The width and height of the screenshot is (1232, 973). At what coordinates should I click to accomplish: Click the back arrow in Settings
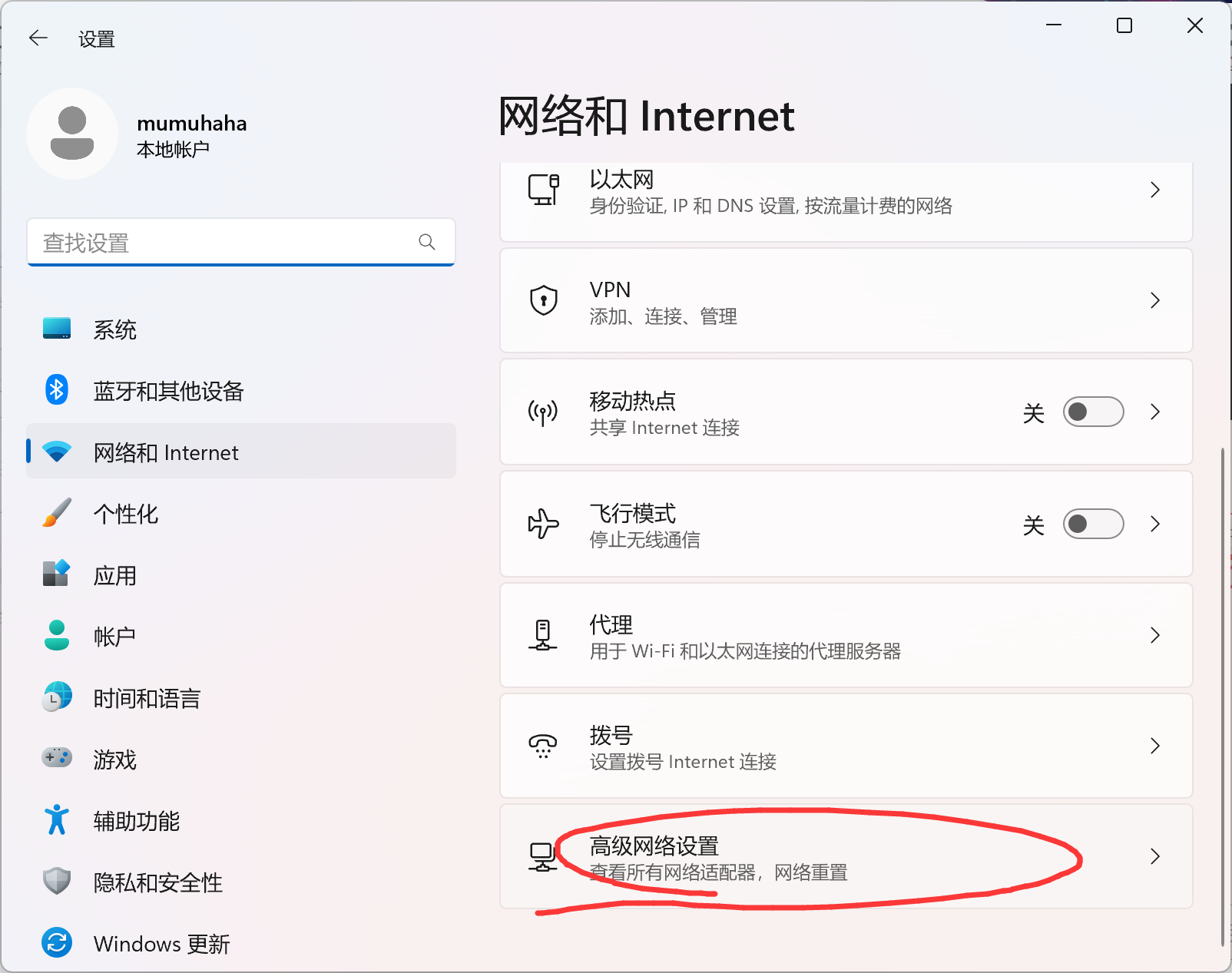point(38,38)
